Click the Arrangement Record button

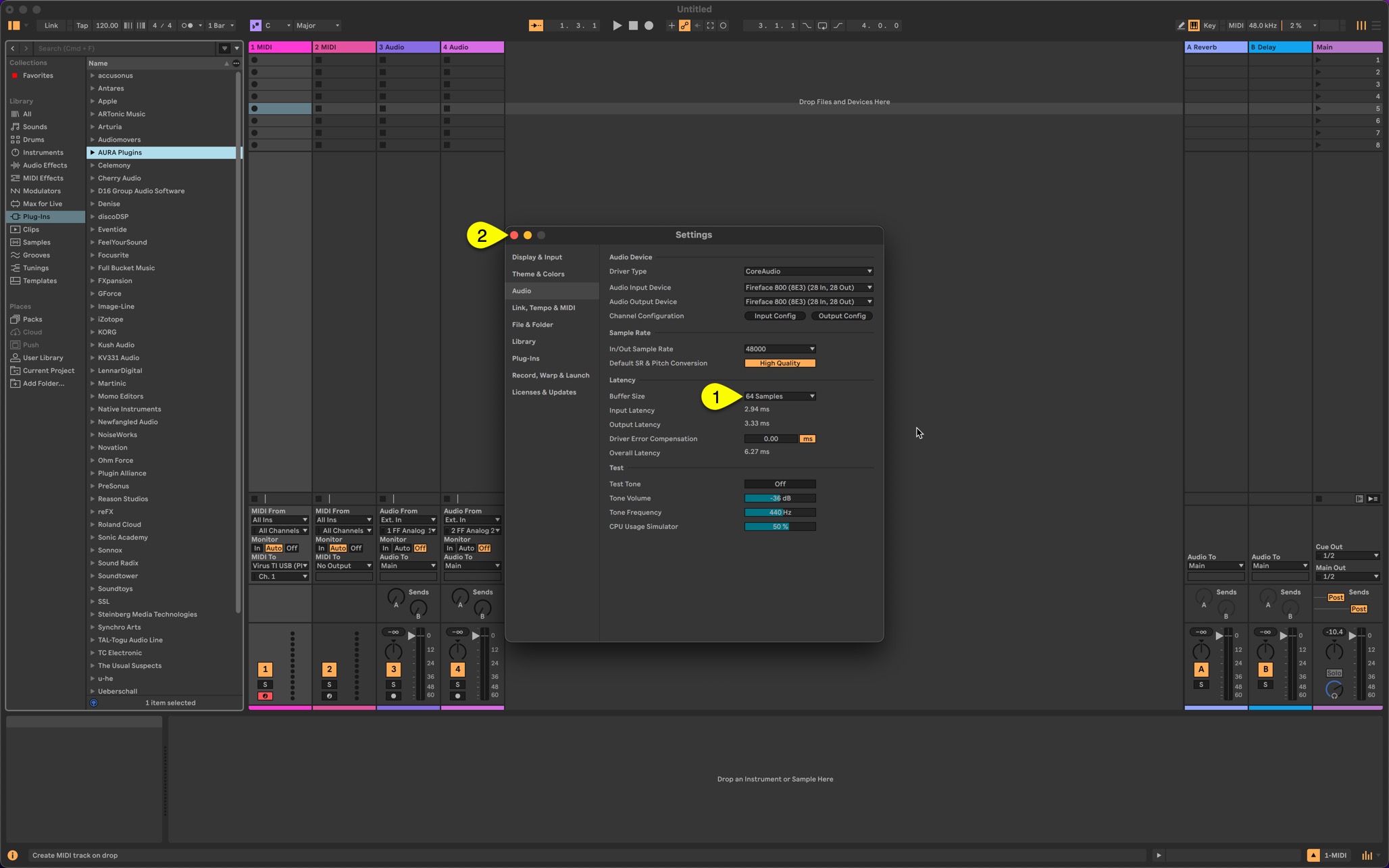point(649,26)
